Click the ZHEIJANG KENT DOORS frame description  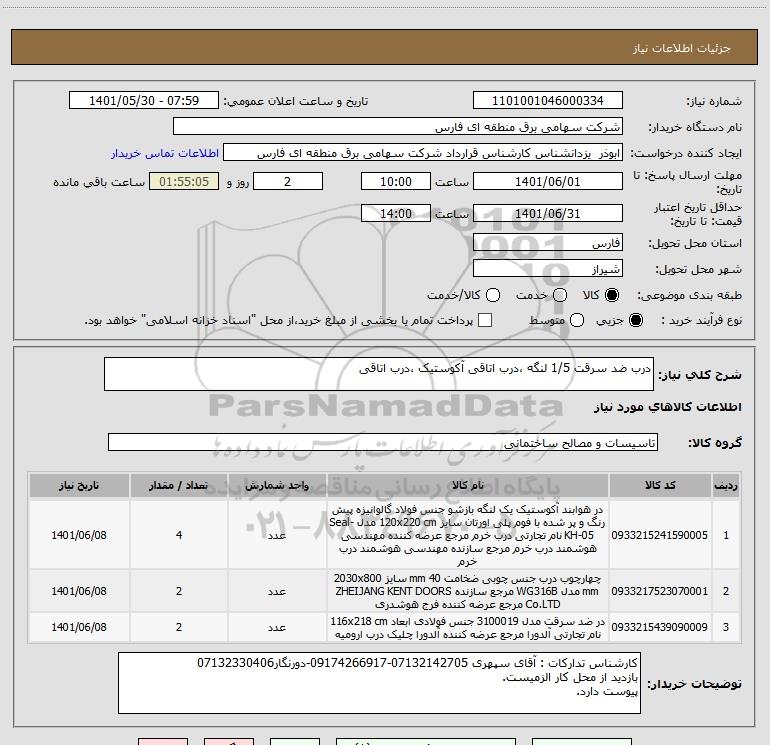tap(468, 591)
